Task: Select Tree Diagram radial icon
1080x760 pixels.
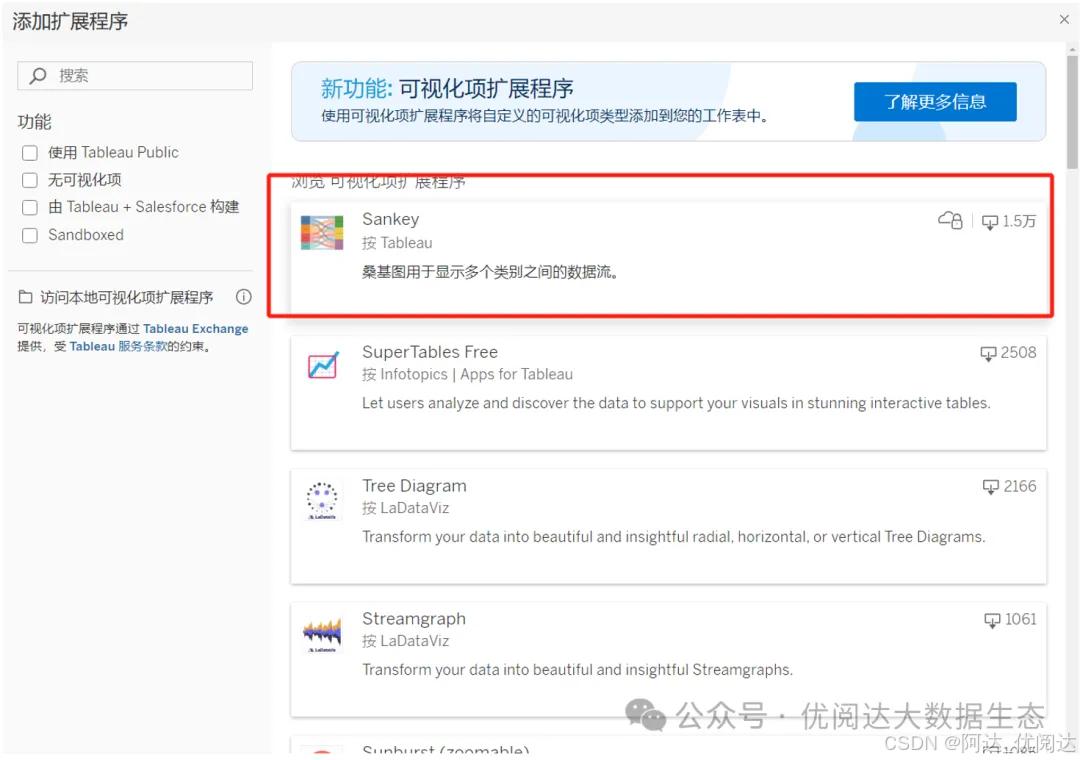Action: pos(322,500)
